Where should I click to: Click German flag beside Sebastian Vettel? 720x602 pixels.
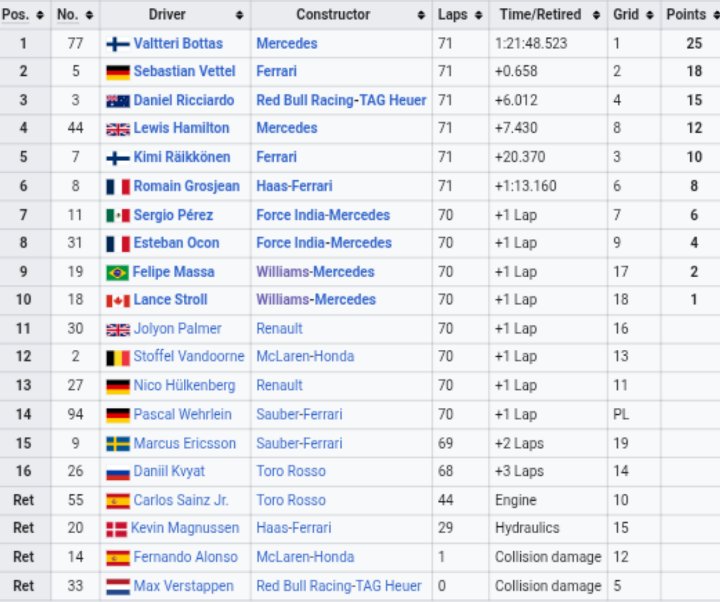tap(118, 72)
